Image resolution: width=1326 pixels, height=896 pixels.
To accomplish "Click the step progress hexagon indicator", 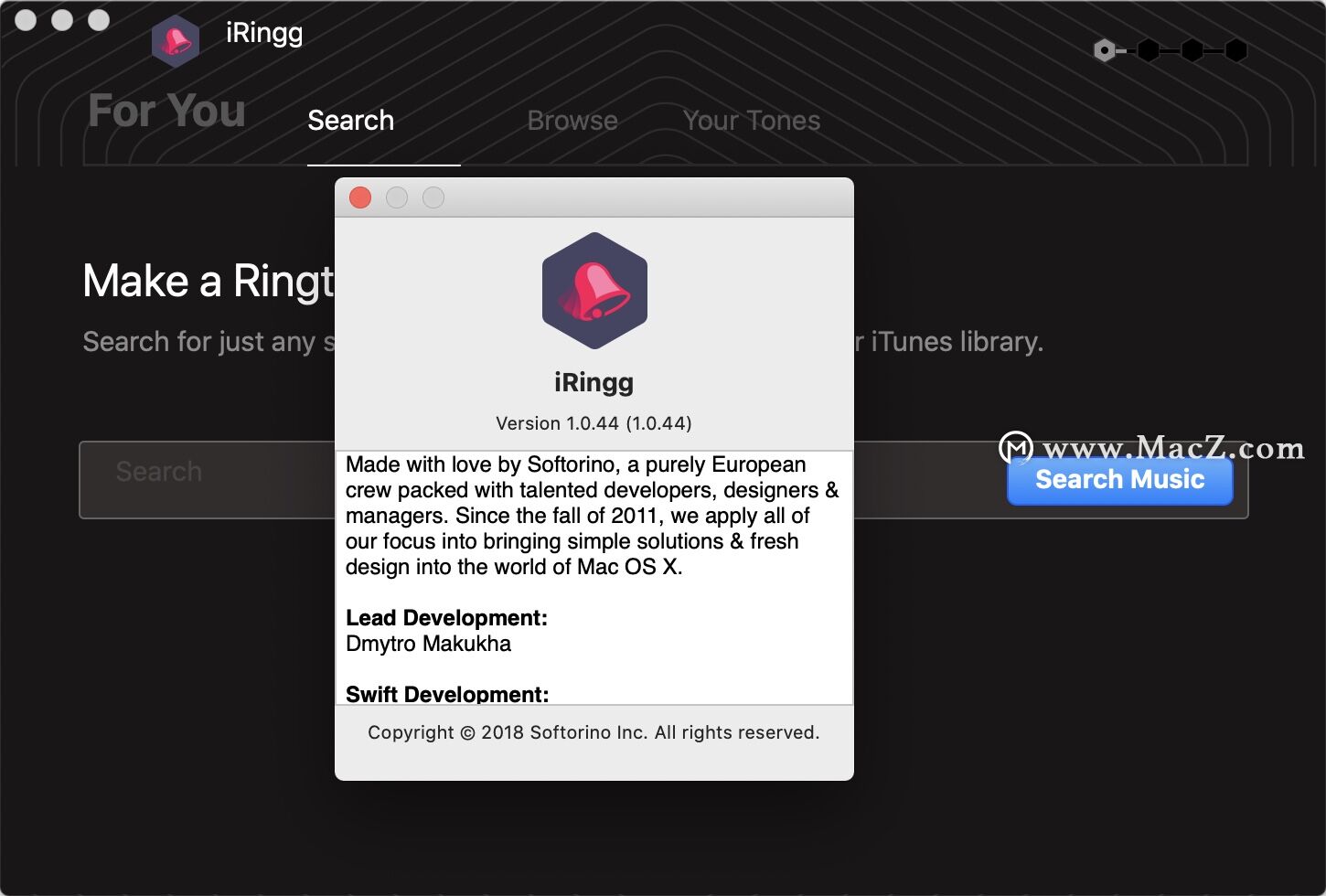I will click(x=1171, y=50).
